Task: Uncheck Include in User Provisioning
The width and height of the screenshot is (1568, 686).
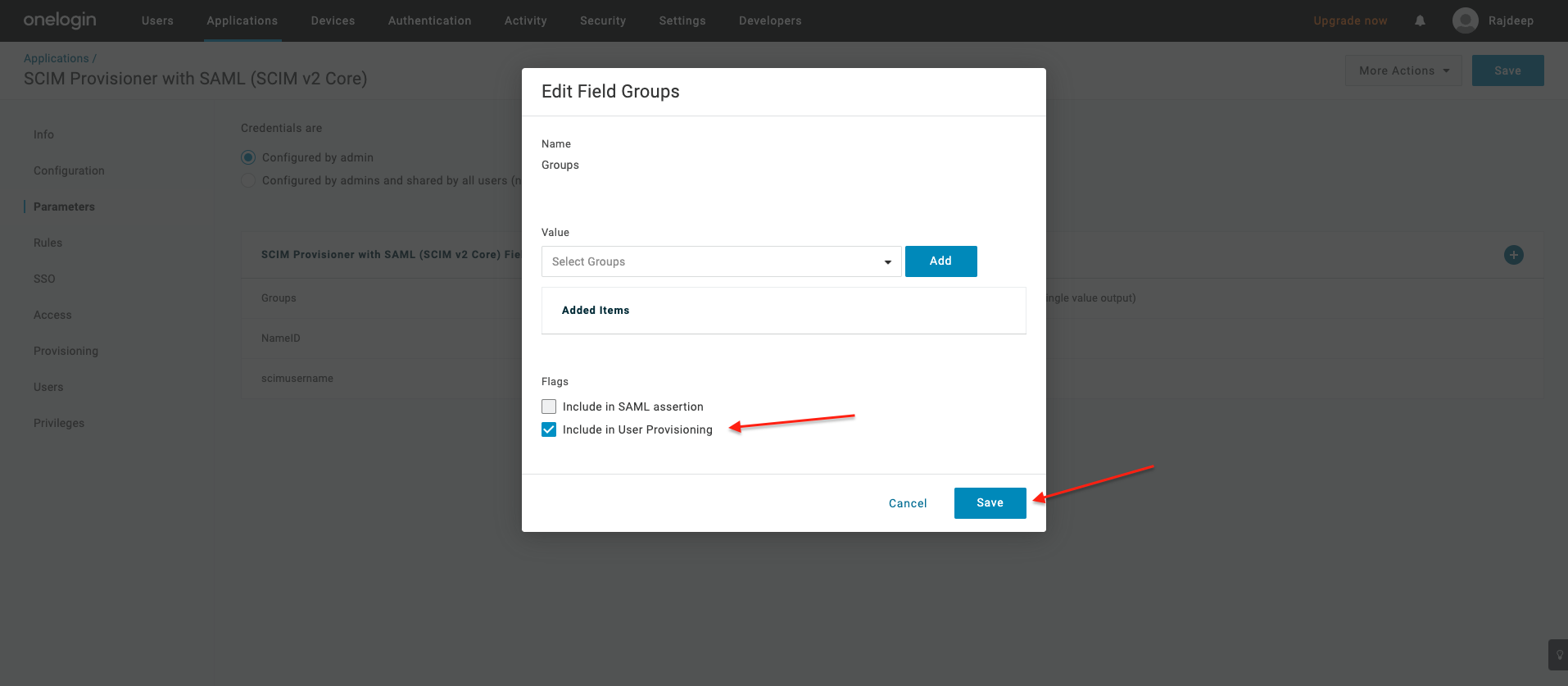Action: click(549, 429)
